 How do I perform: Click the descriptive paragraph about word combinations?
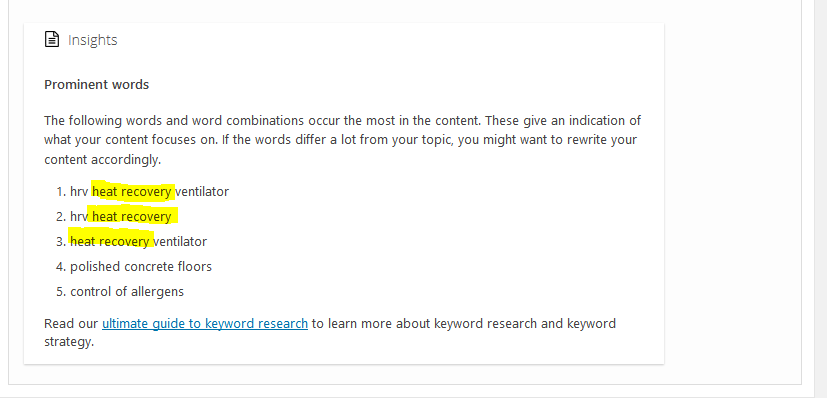coord(342,140)
